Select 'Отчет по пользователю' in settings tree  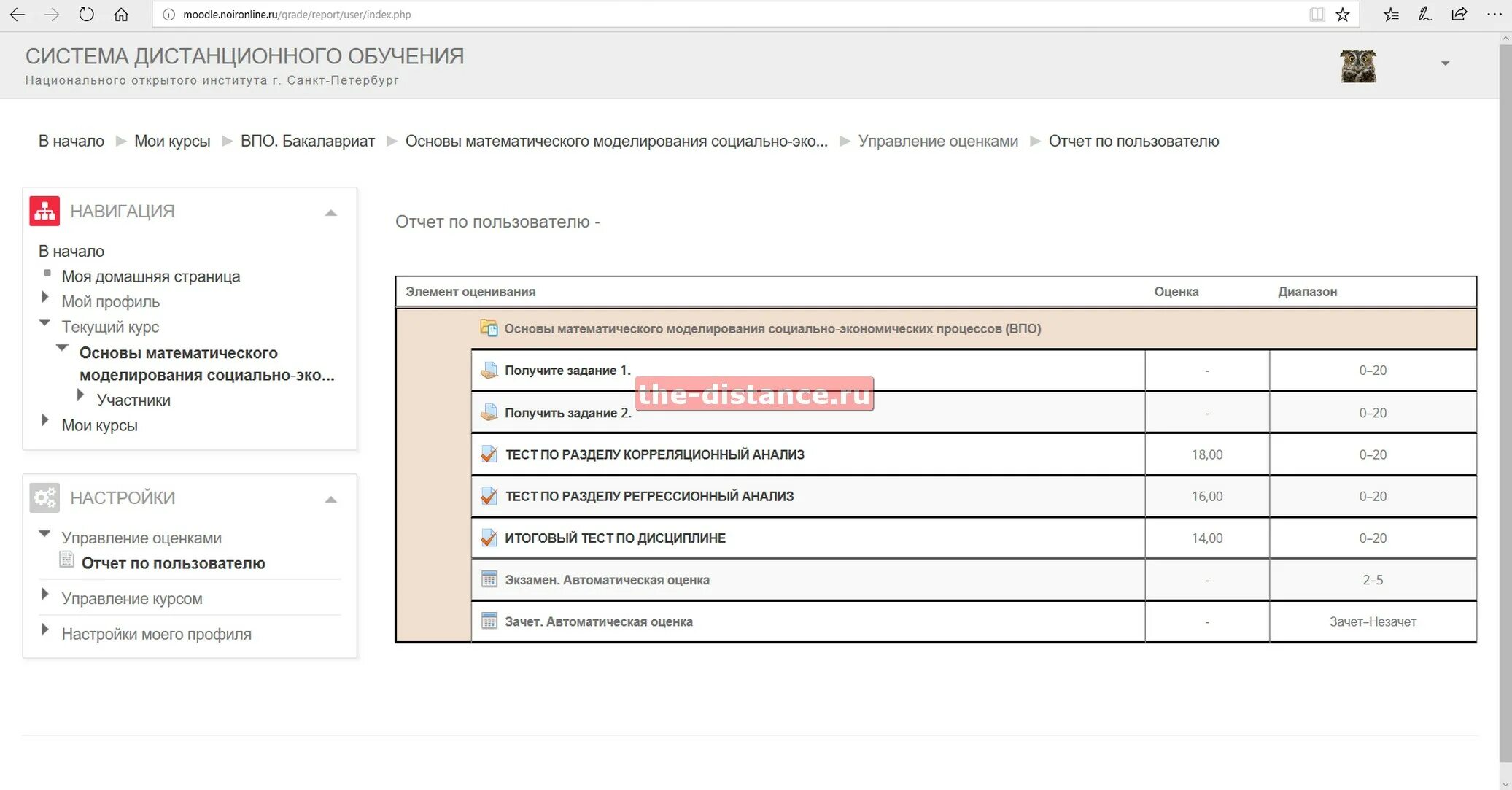[173, 563]
